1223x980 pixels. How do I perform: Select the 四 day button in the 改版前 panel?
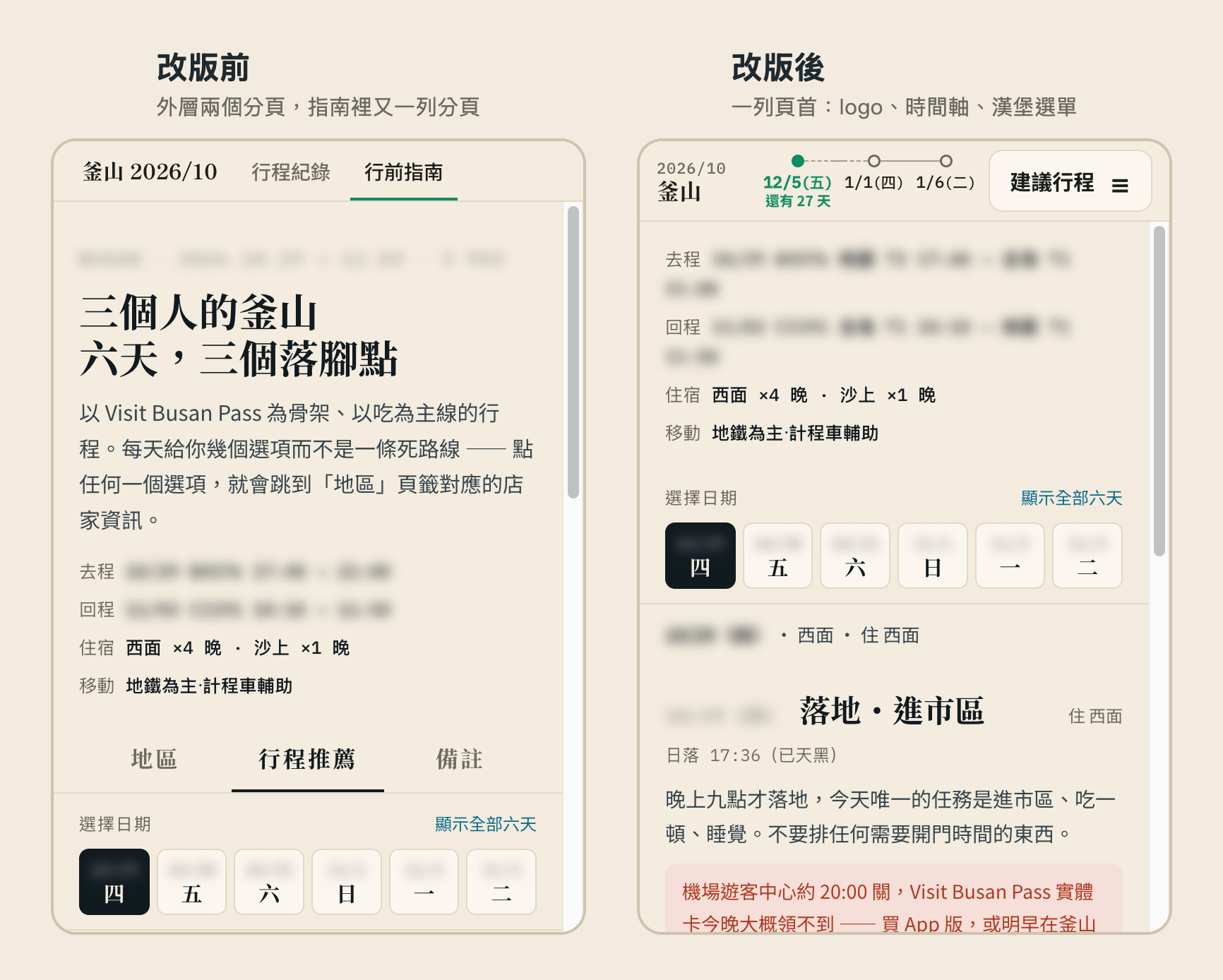[x=114, y=882]
